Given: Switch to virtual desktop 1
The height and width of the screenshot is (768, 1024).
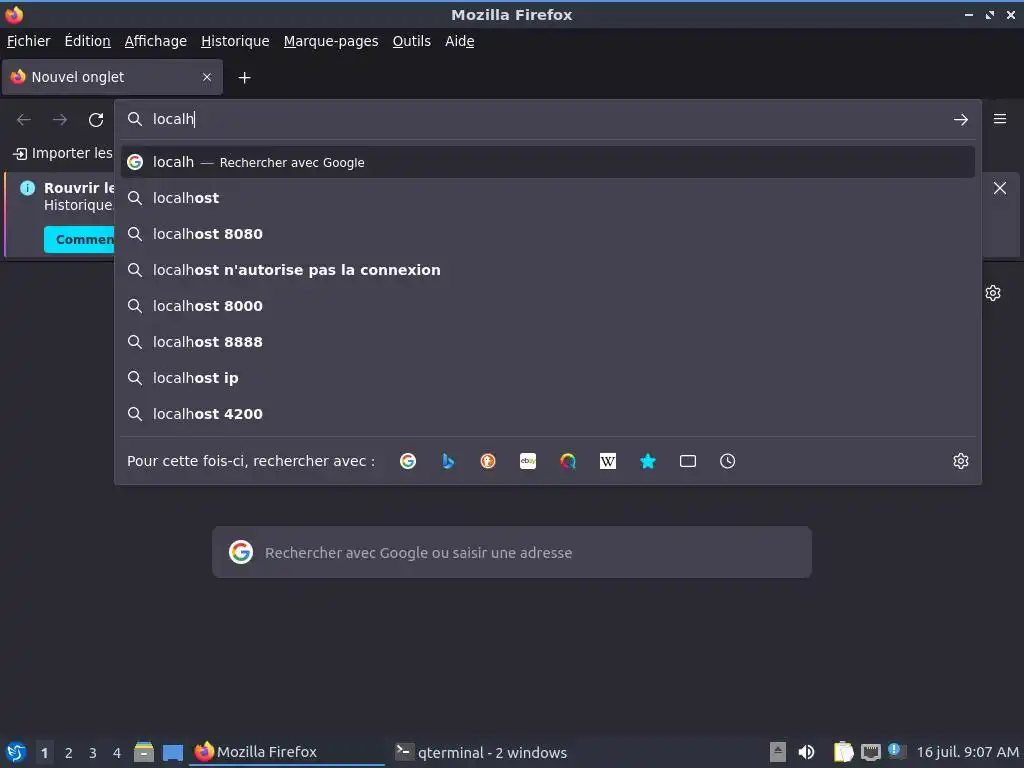Looking at the screenshot, I should (44, 753).
